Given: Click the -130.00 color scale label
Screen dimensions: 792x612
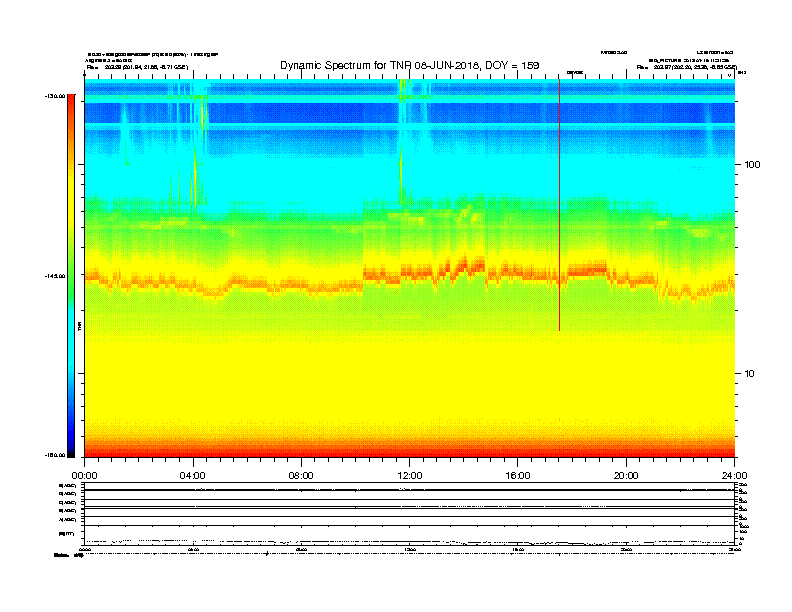Looking at the screenshot, I should click(55, 96).
